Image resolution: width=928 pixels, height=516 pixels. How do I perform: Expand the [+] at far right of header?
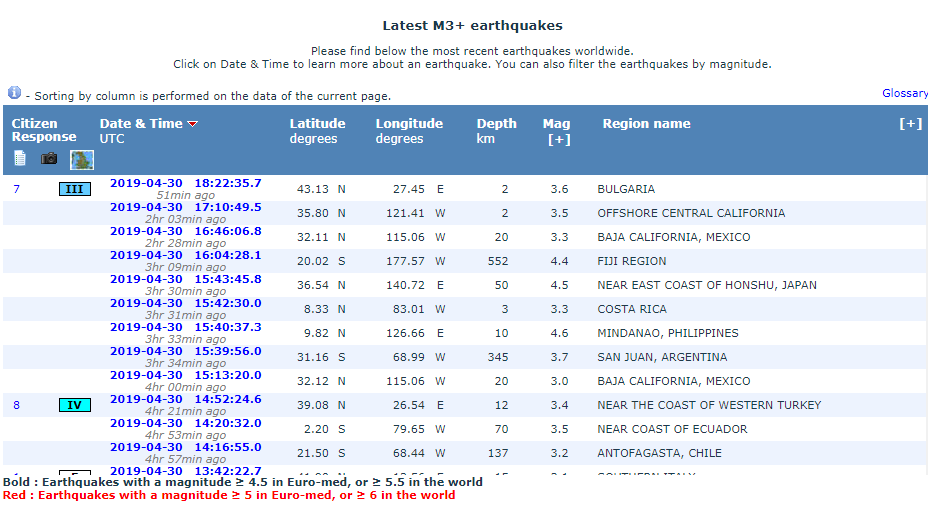tap(910, 124)
